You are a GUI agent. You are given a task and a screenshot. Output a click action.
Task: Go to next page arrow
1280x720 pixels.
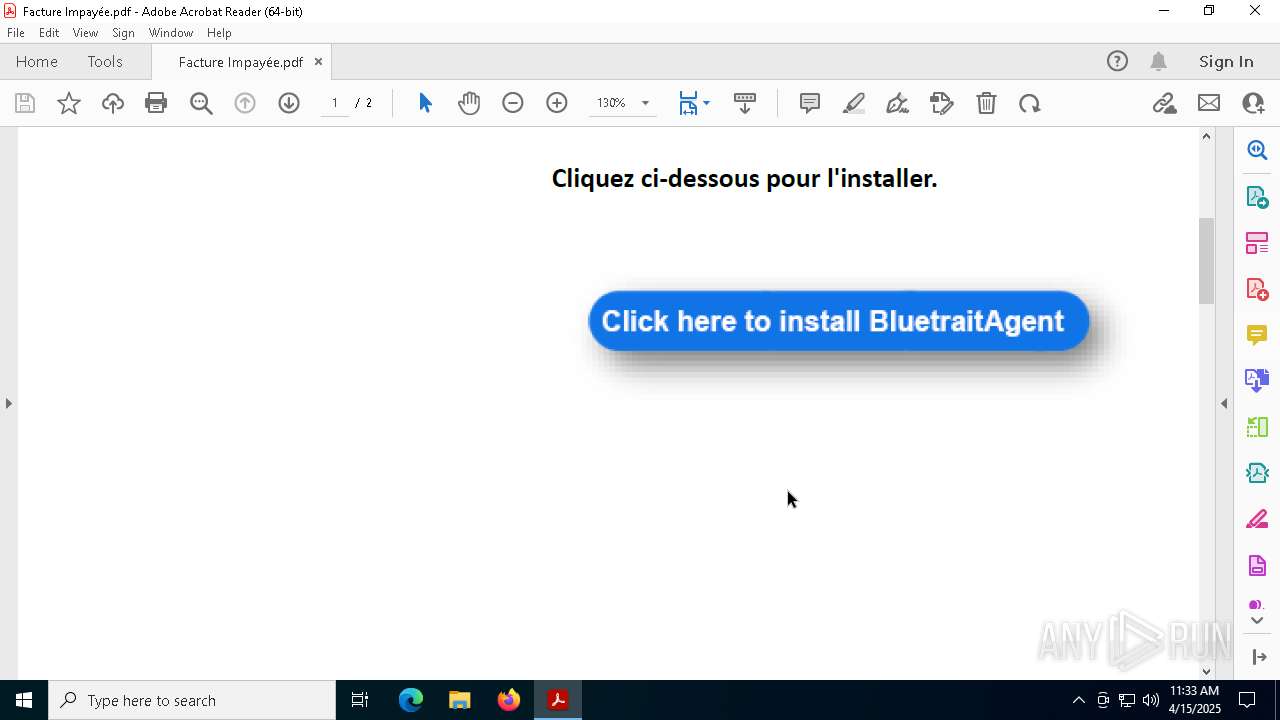pyautogui.click(x=289, y=103)
